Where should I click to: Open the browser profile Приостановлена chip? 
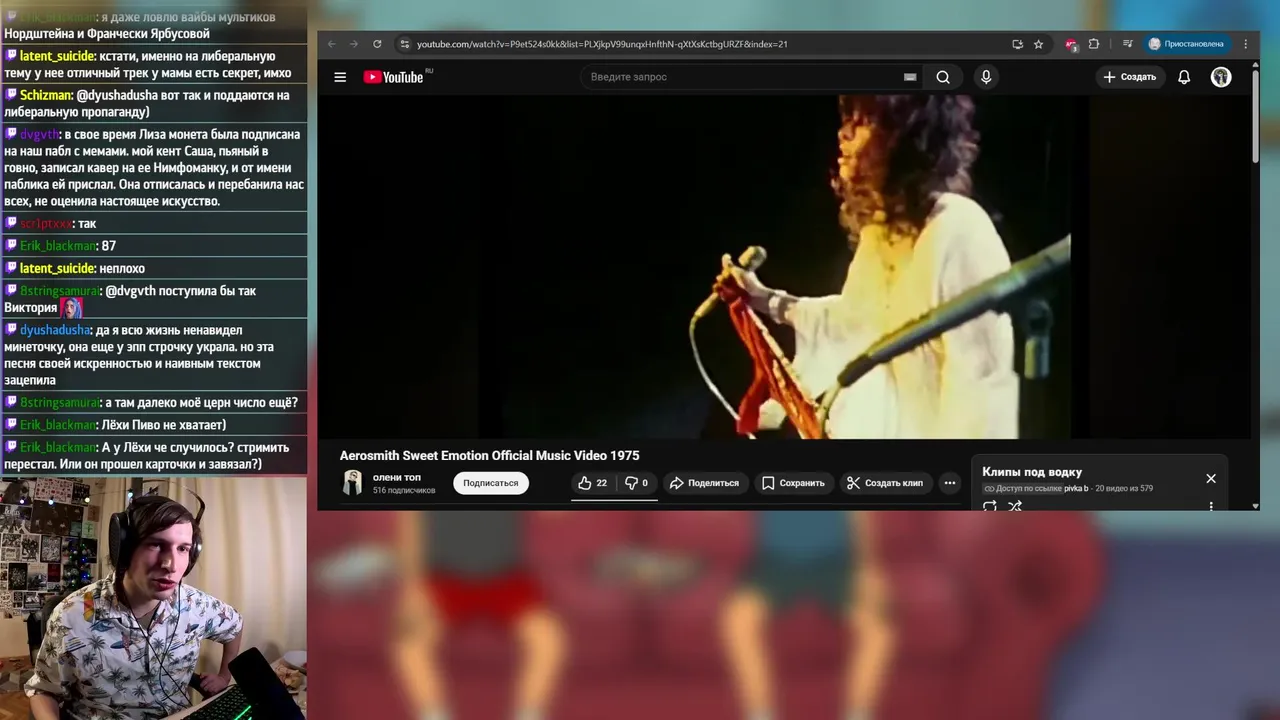click(1186, 44)
